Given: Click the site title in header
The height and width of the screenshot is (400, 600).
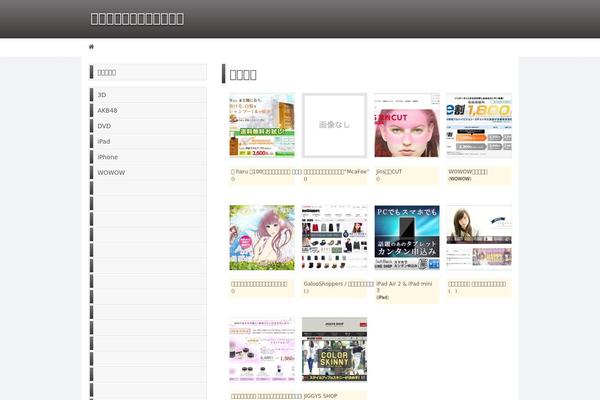Looking at the screenshot, I should pyautogui.click(x=137, y=19).
